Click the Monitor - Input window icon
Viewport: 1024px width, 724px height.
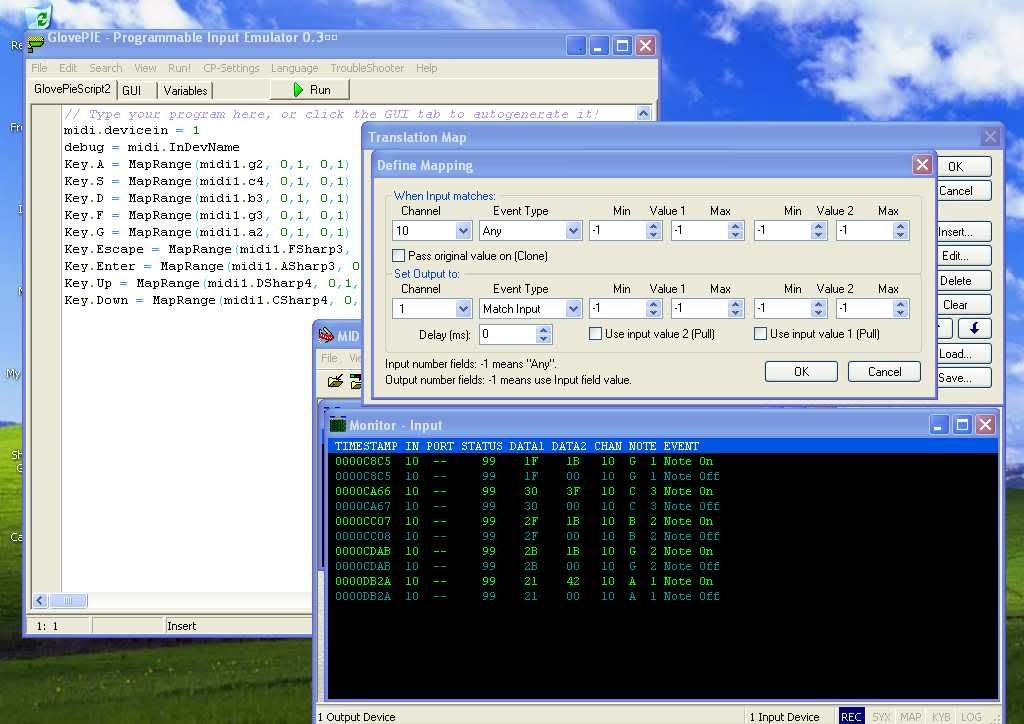tap(338, 425)
